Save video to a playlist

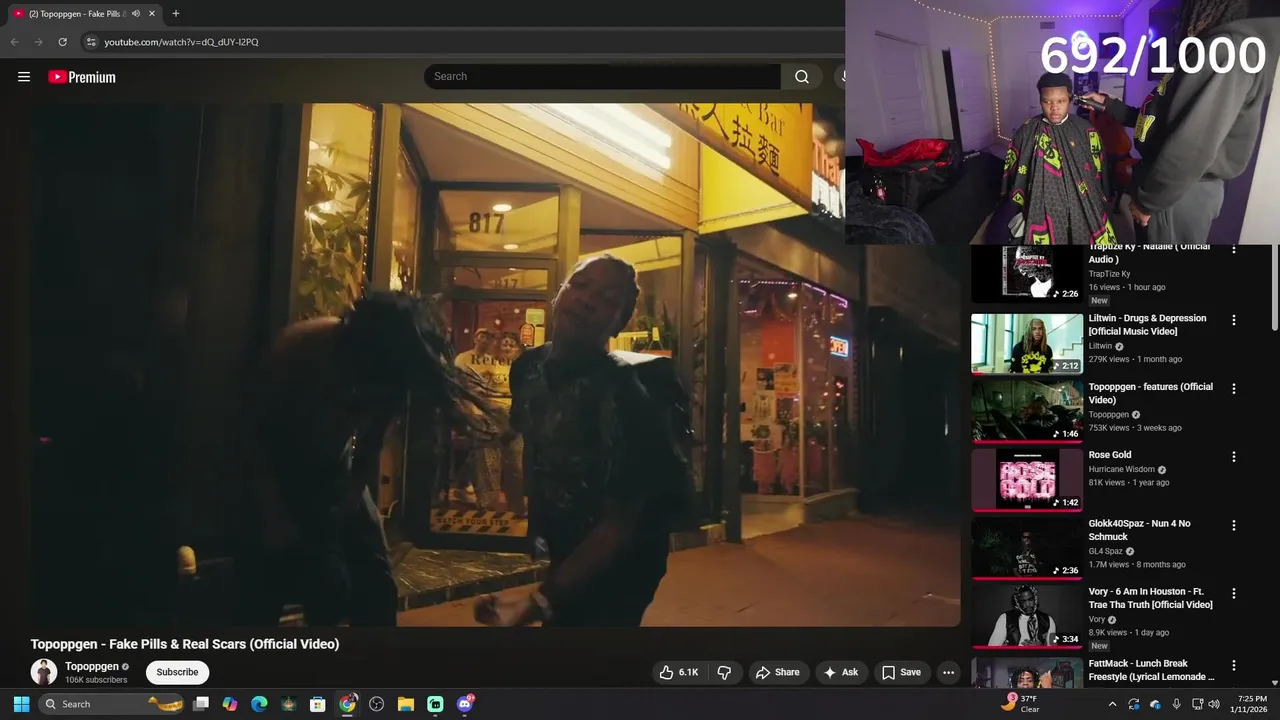click(900, 673)
